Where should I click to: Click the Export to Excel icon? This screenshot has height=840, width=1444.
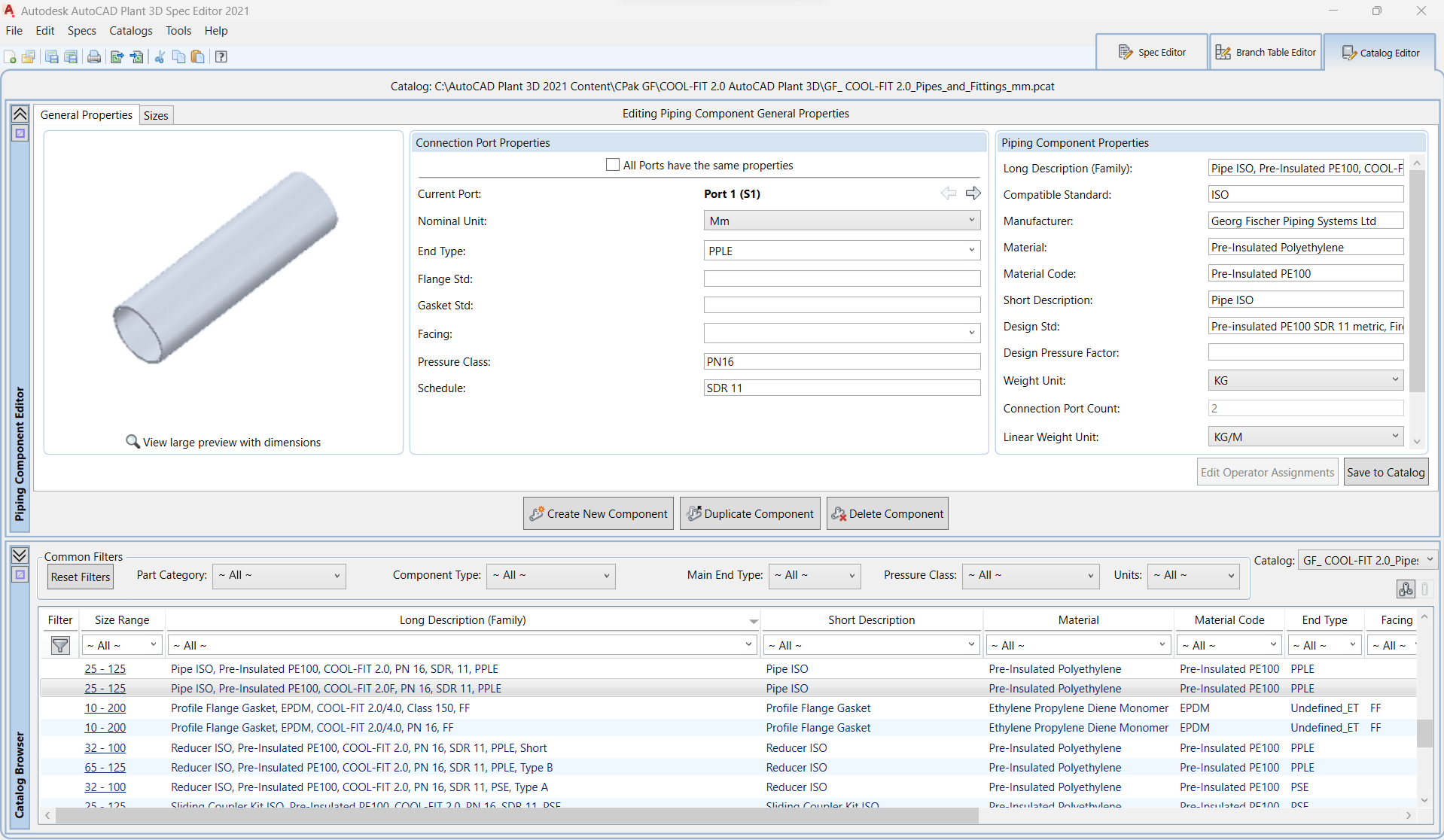[x=117, y=57]
